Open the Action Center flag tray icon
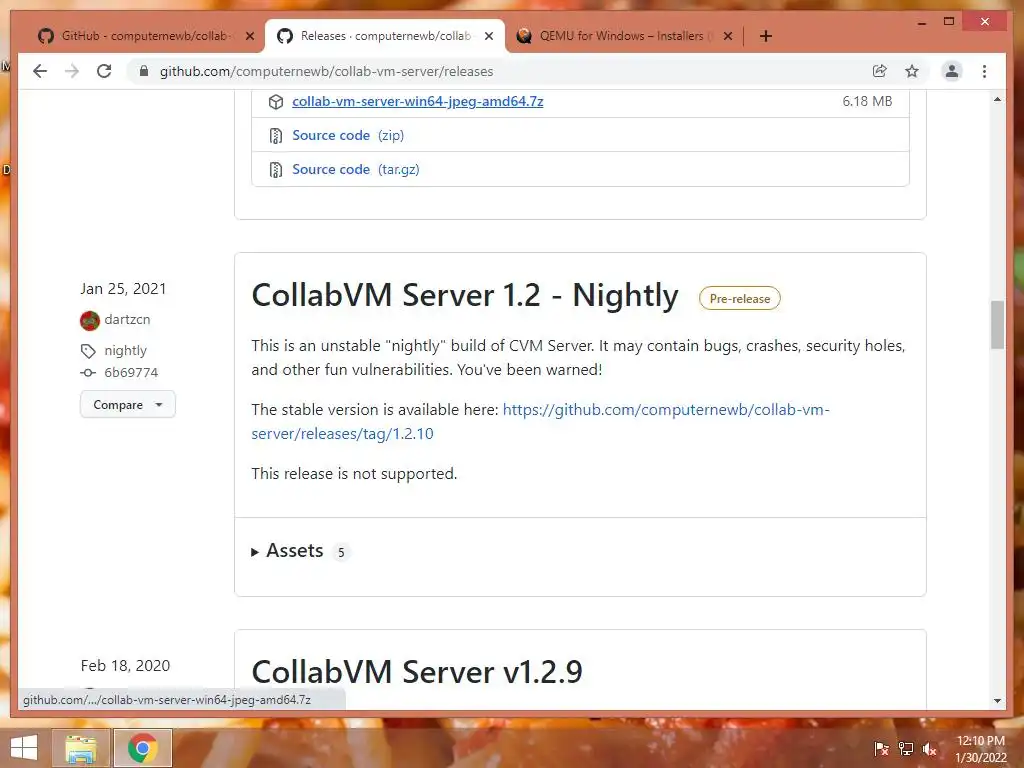1024x768 pixels. pos(881,748)
